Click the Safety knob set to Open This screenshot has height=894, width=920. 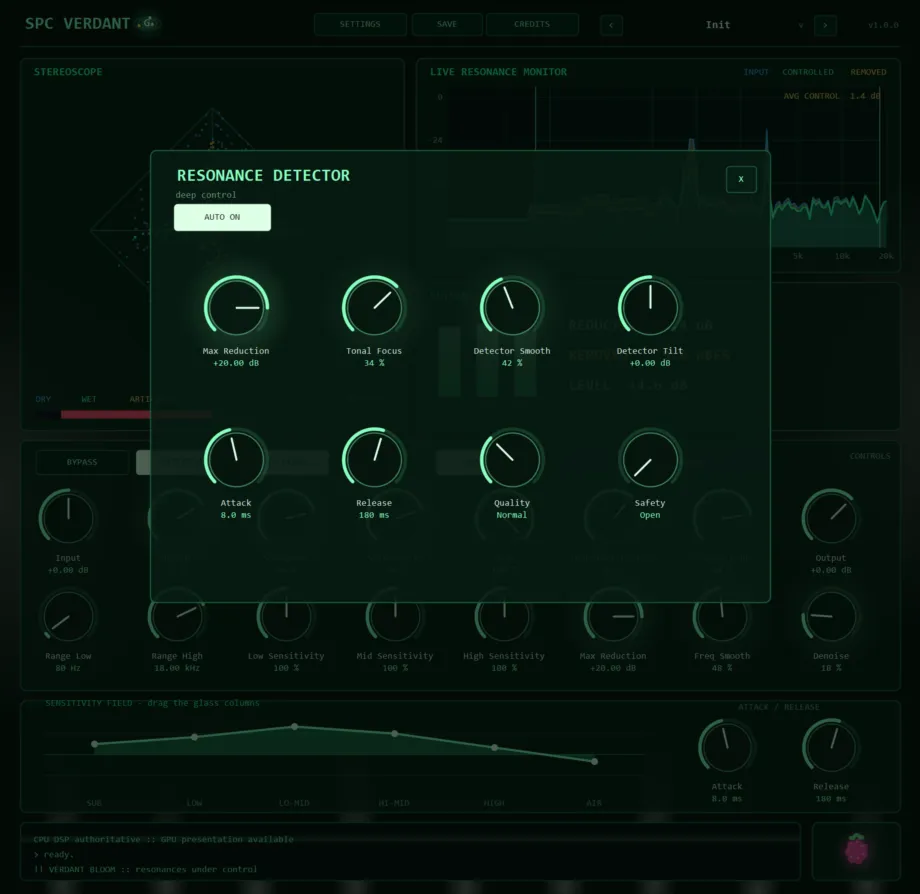pos(650,459)
